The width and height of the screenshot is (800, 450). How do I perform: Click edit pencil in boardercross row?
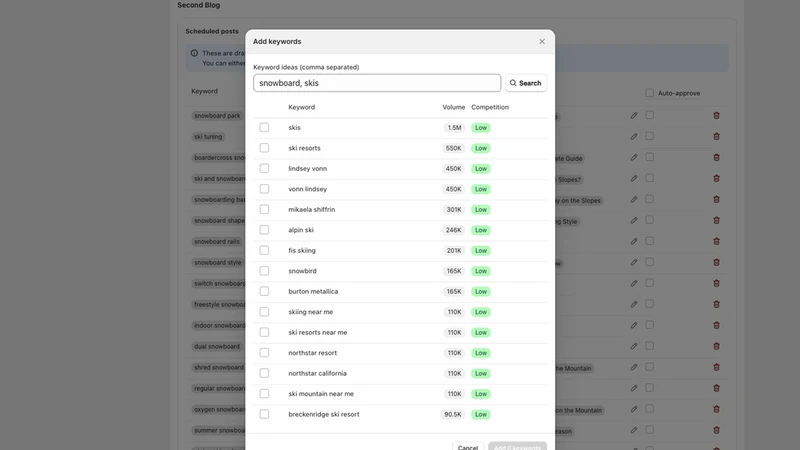pos(634,158)
